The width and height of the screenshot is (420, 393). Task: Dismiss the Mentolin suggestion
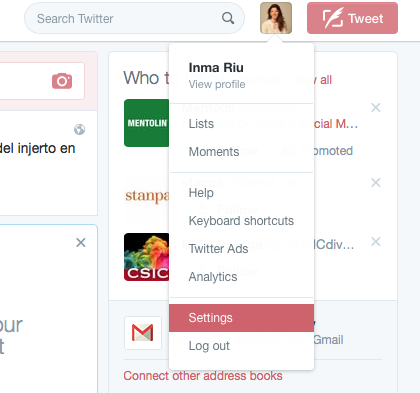pos(376,108)
